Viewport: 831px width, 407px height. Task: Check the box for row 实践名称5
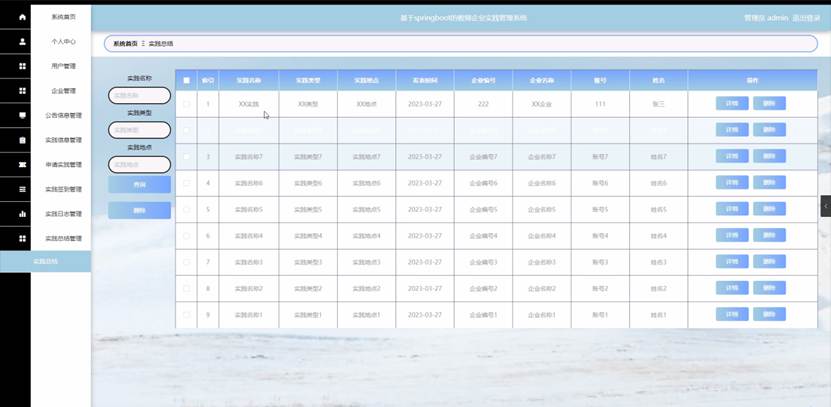pyautogui.click(x=186, y=209)
